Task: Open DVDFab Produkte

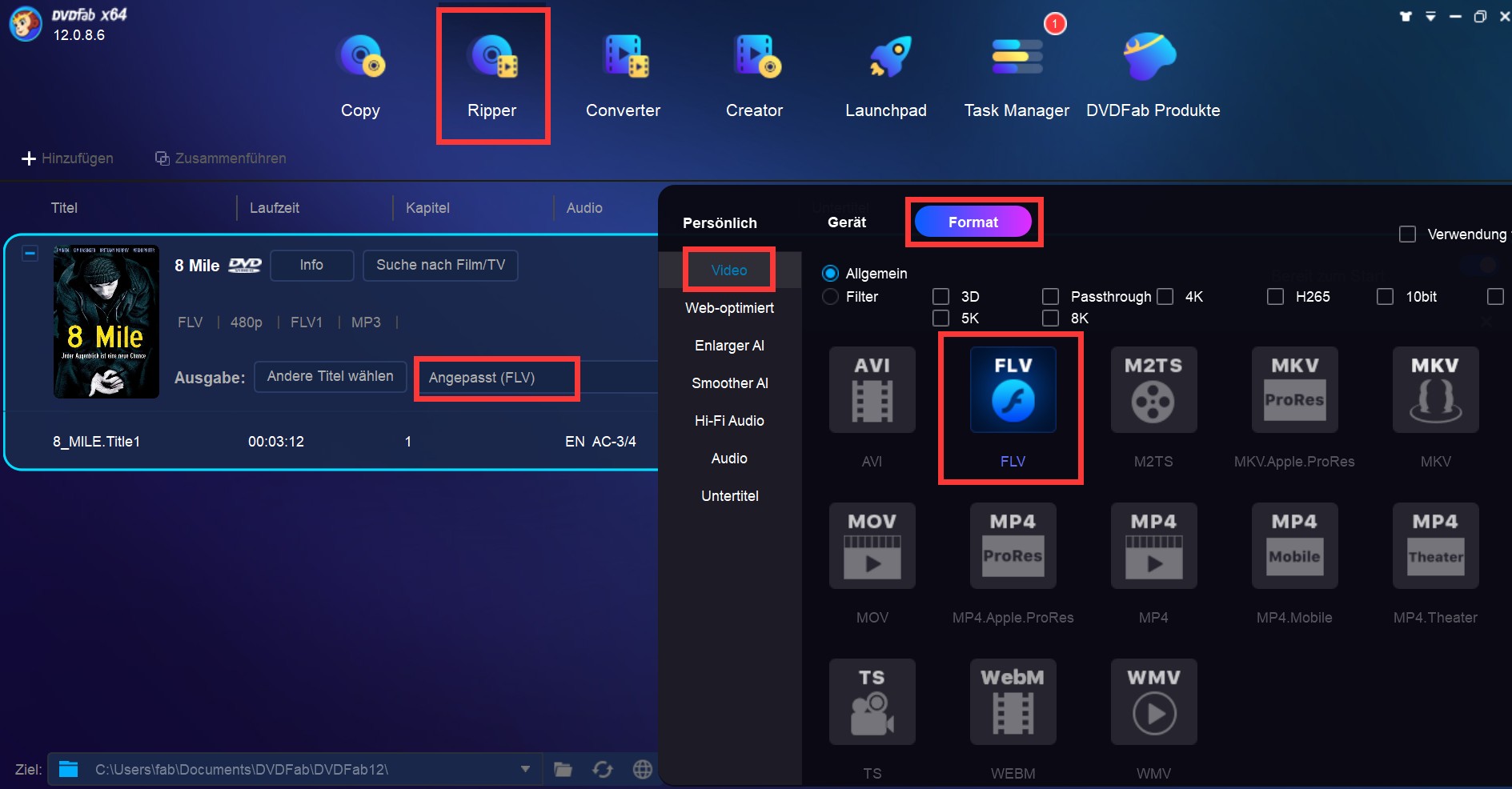Action: pyautogui.click(x=1153, y=76)
